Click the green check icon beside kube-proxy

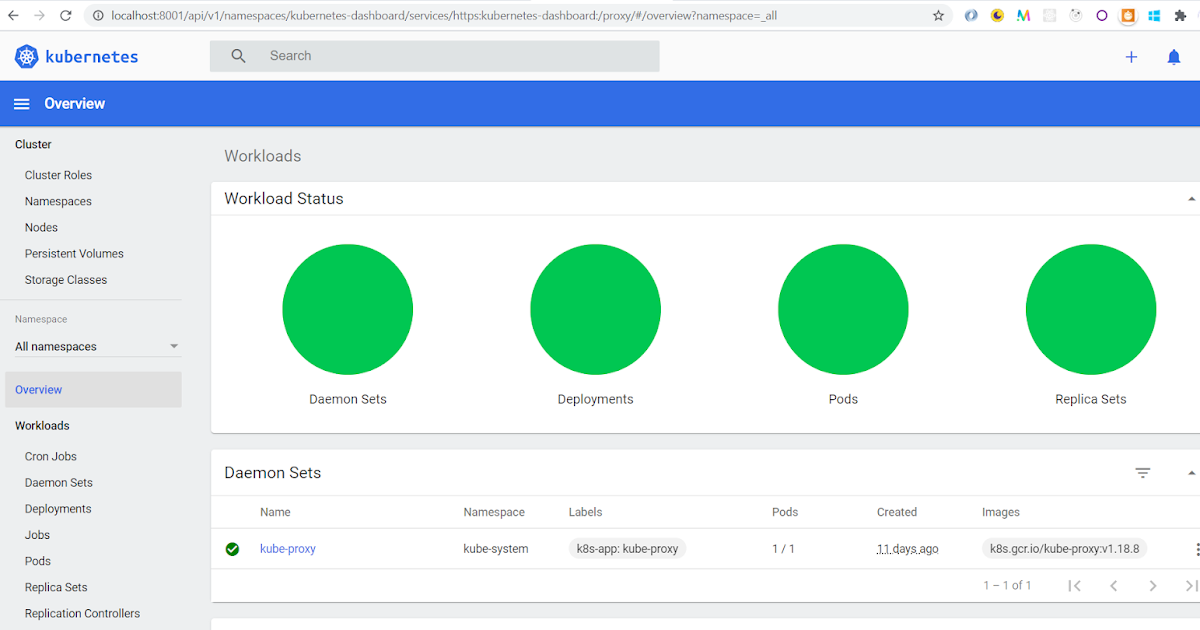(232, 549)
